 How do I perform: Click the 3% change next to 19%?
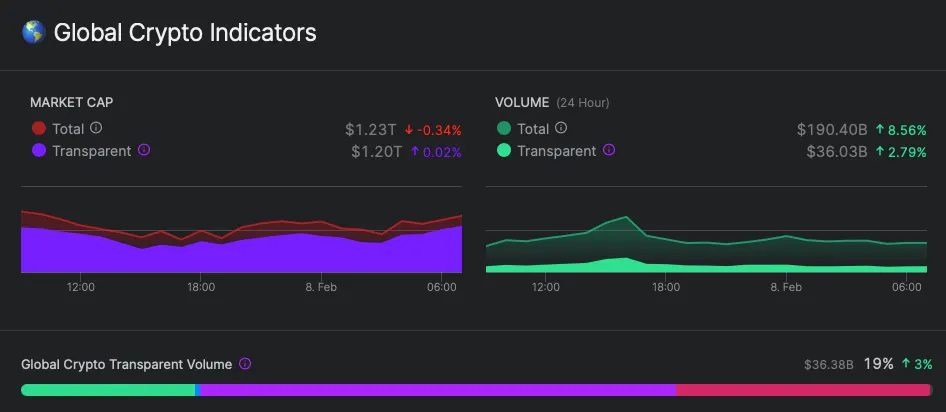click(917, 364)
